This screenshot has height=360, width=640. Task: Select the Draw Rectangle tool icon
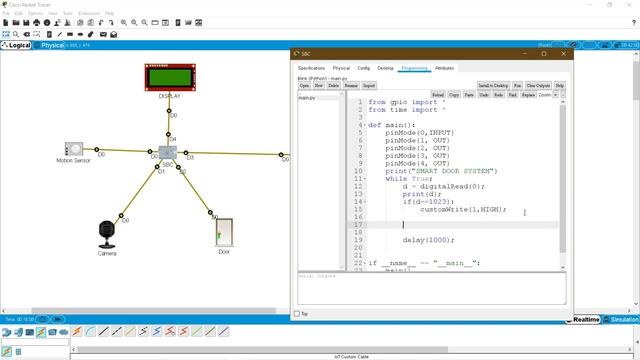click(x=70, y=35)
